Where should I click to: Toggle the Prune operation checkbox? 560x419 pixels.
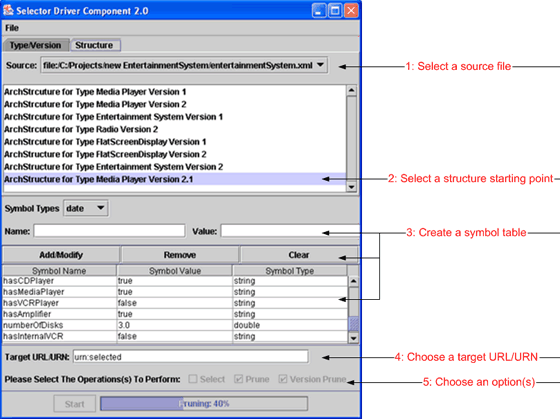click(x=238, y=379)
